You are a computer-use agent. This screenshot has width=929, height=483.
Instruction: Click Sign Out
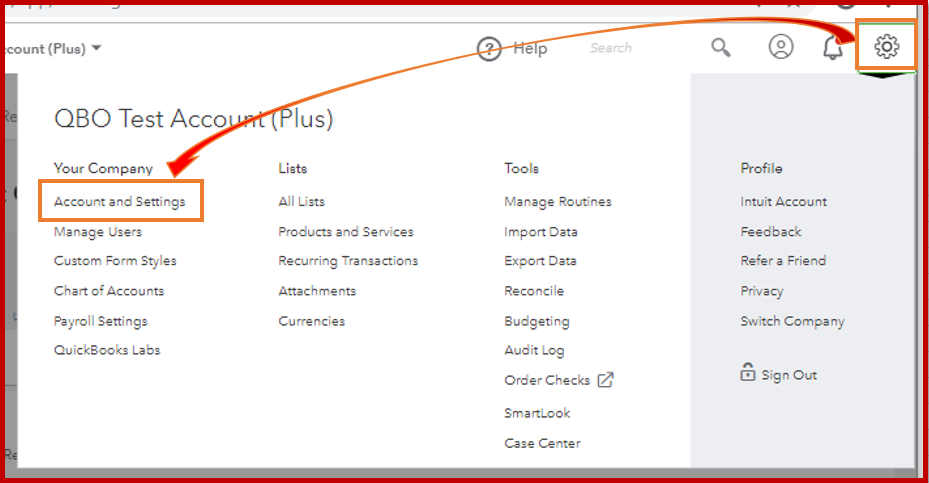point(789,375)
